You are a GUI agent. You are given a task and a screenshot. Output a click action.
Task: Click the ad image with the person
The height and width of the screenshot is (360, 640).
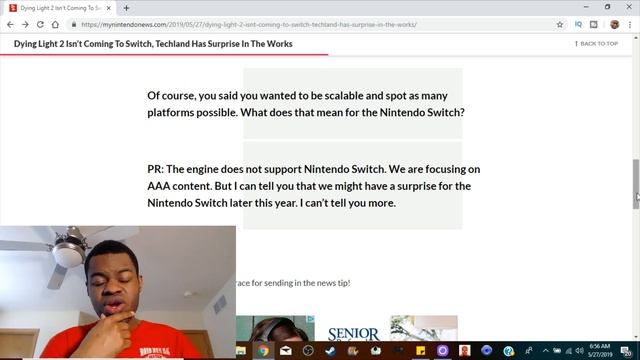click(275, 328)
